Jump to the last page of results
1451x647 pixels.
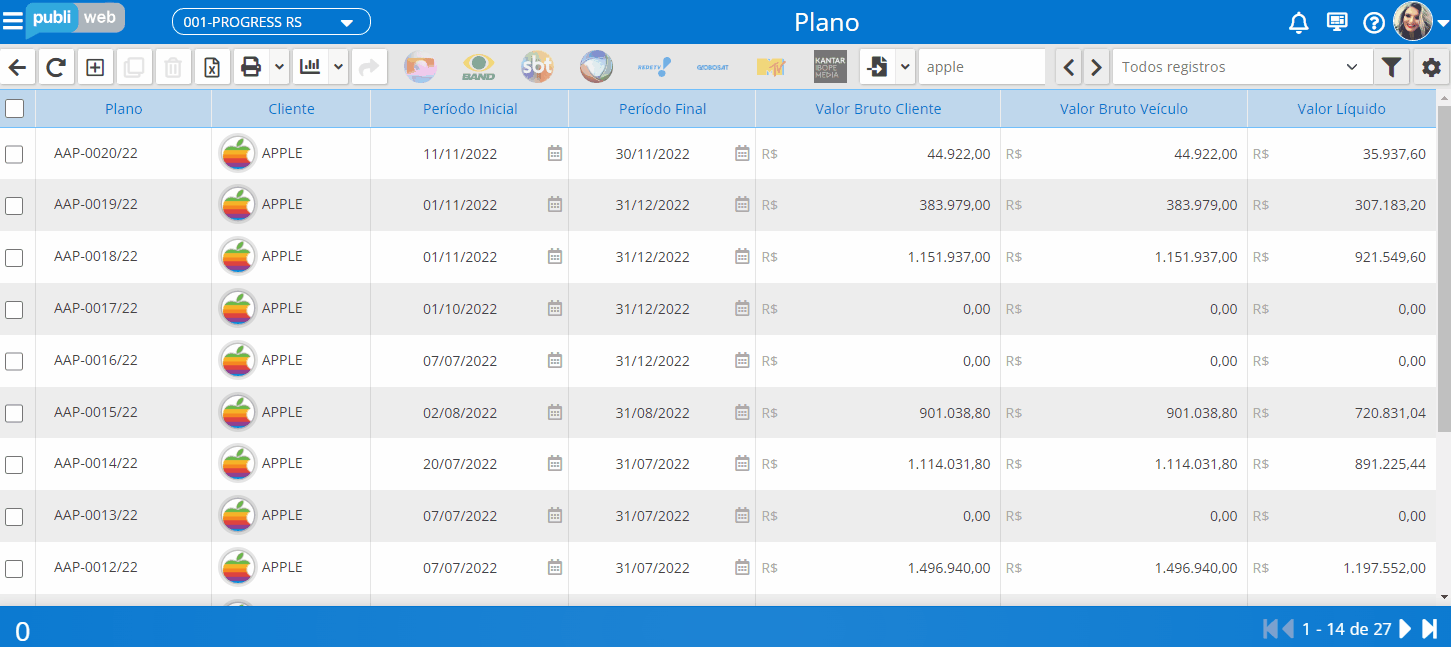click(x=1429, y=629)
